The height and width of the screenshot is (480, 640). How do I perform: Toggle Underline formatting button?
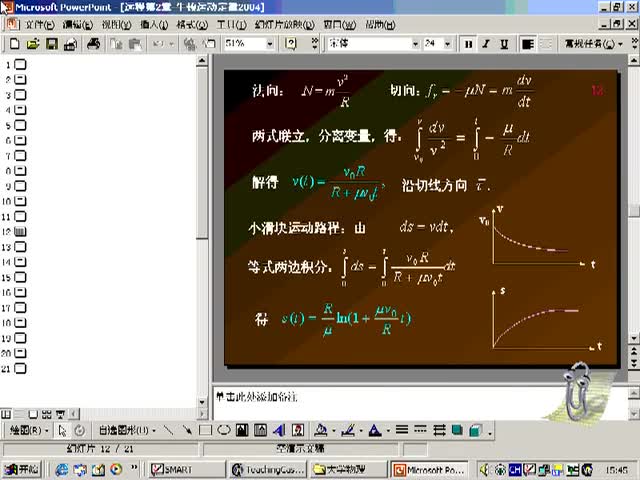point(504,44)
